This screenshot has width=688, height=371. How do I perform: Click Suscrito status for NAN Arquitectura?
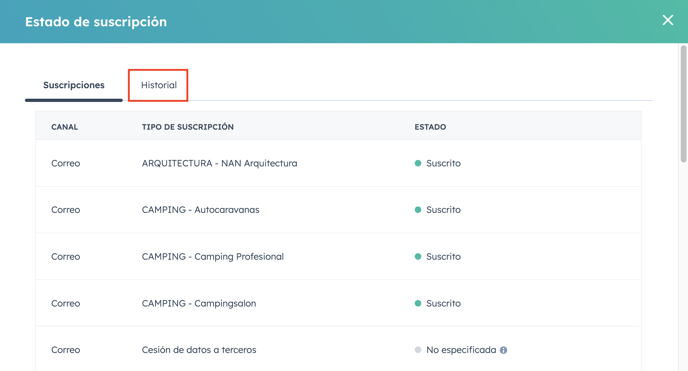[443, 163]
